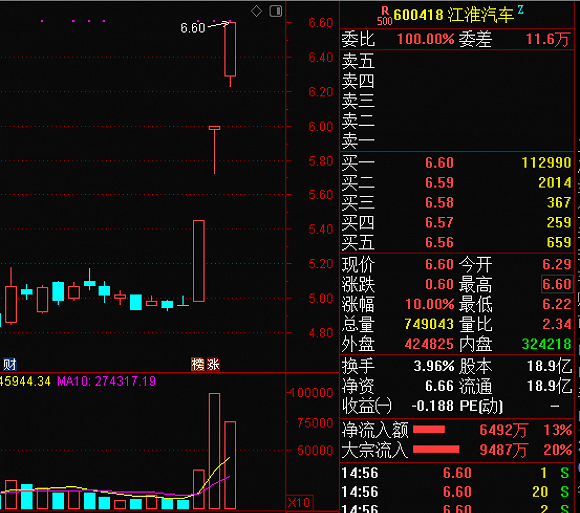Click 买四 bid price 6.57
This screenshot has height=513, width=580.
439,223
